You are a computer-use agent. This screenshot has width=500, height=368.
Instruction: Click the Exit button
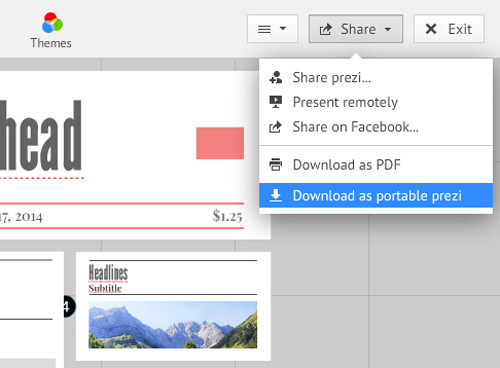(x=449, y=29)
